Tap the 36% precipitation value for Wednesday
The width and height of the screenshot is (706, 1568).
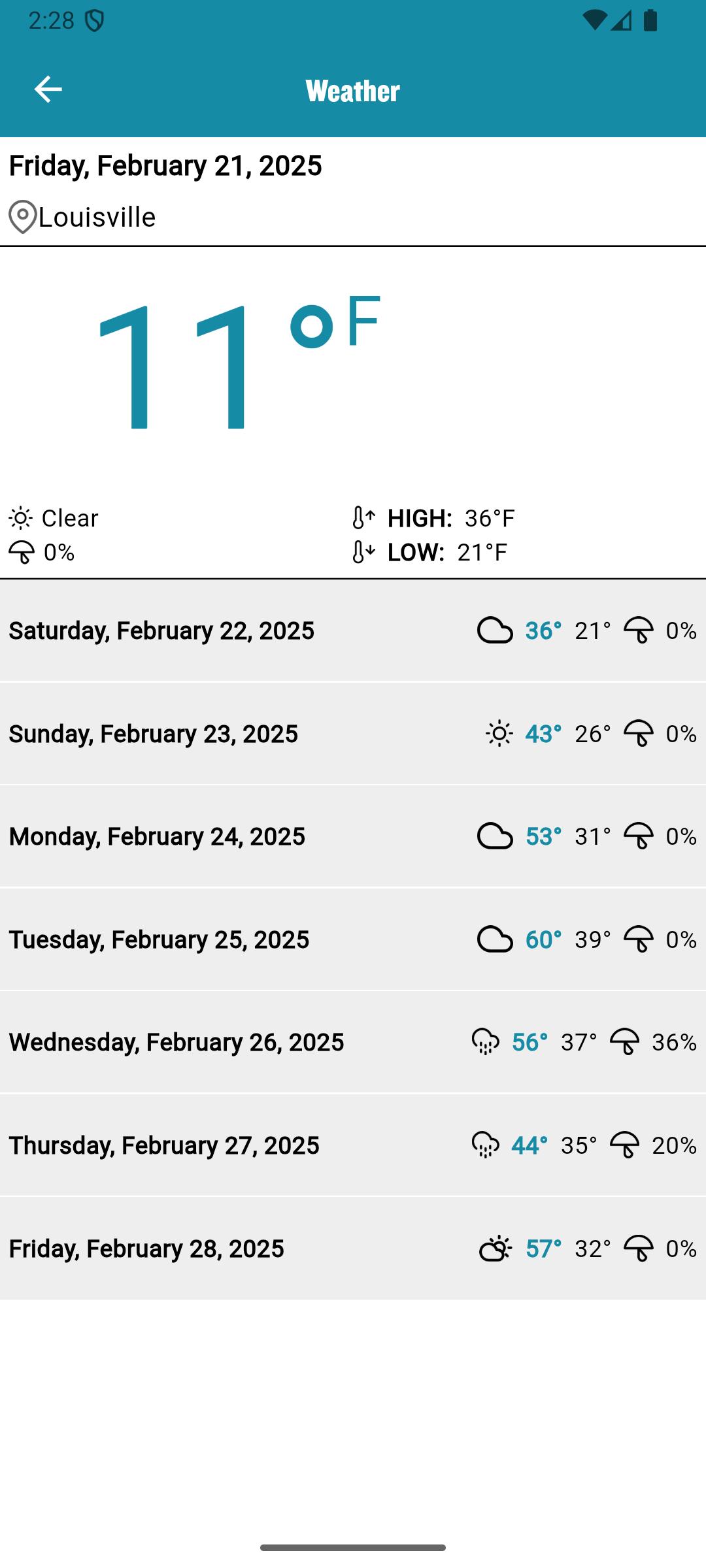[x=674, y=1042]
